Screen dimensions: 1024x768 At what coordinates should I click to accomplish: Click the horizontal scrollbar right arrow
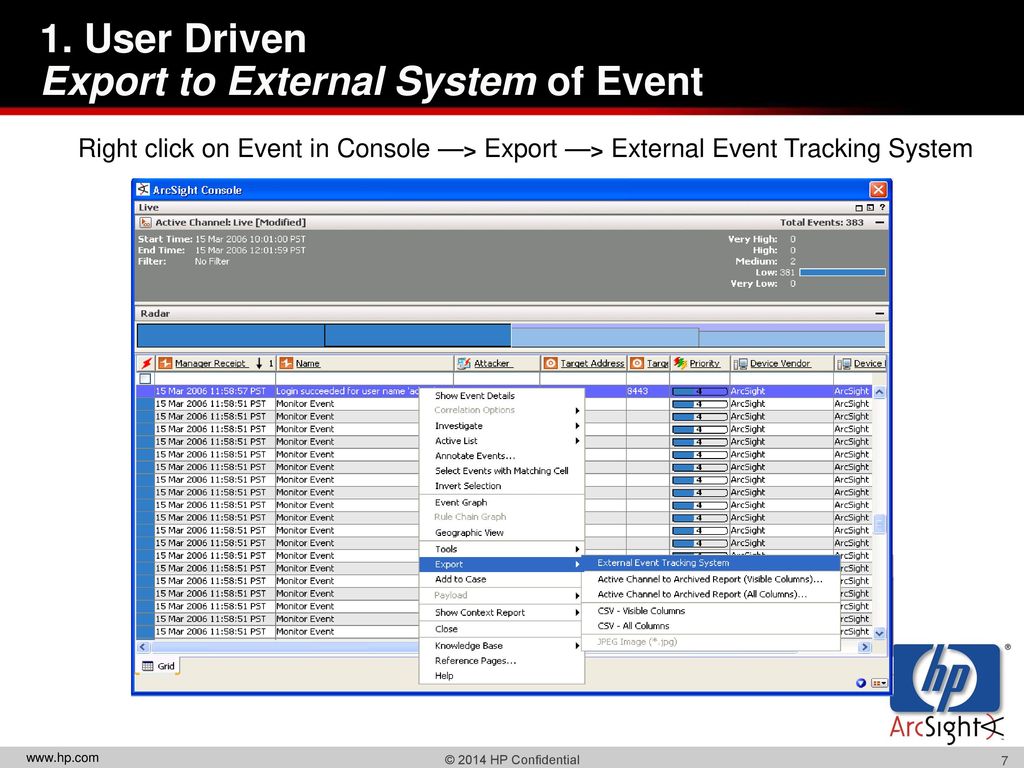coord(865,647)
